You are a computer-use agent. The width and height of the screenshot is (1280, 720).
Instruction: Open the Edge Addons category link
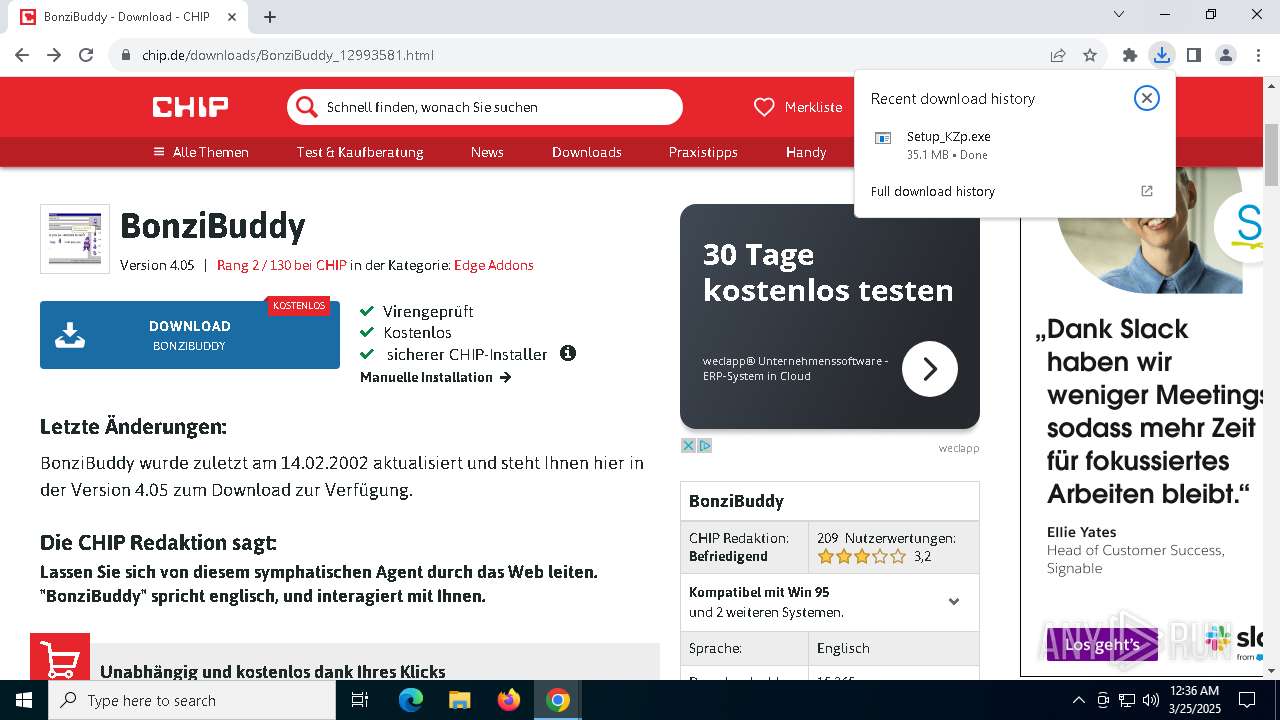coord(494,265)
